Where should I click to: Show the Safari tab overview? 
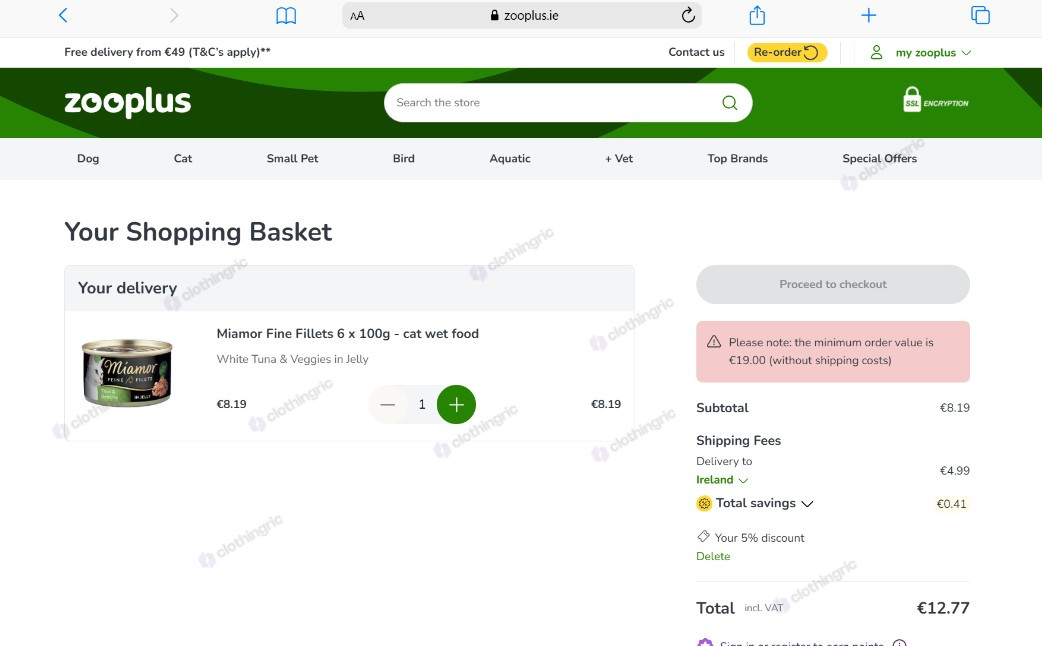[x=980, y=15]
